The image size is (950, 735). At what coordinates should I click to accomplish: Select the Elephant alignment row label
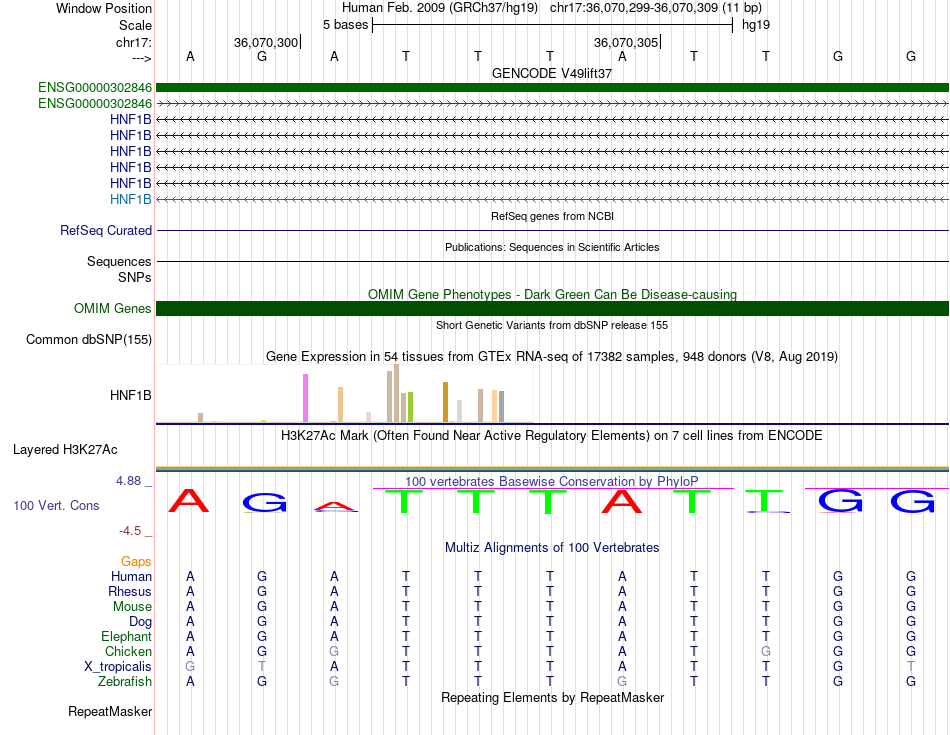point(126,636)
